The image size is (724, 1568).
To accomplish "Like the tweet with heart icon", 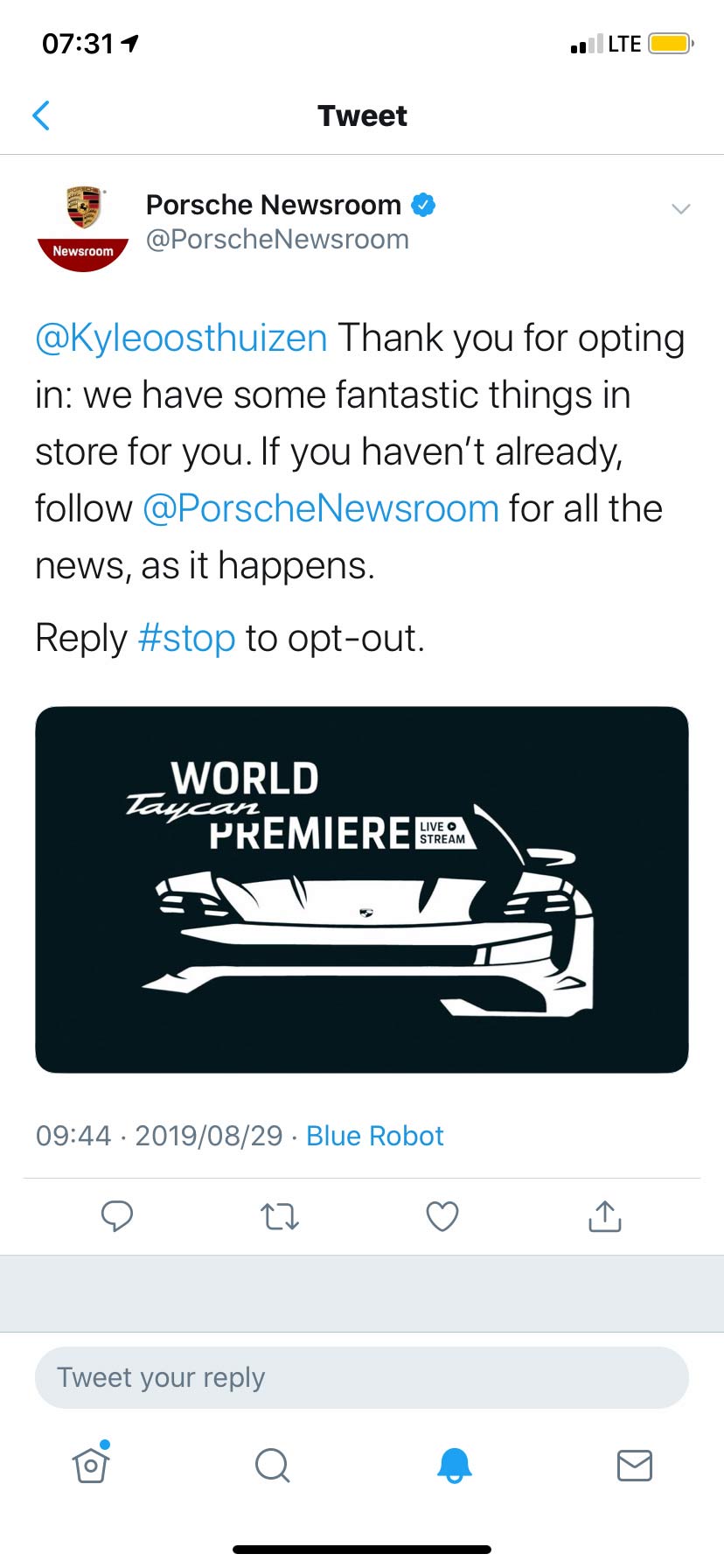I will [442, 1215].
